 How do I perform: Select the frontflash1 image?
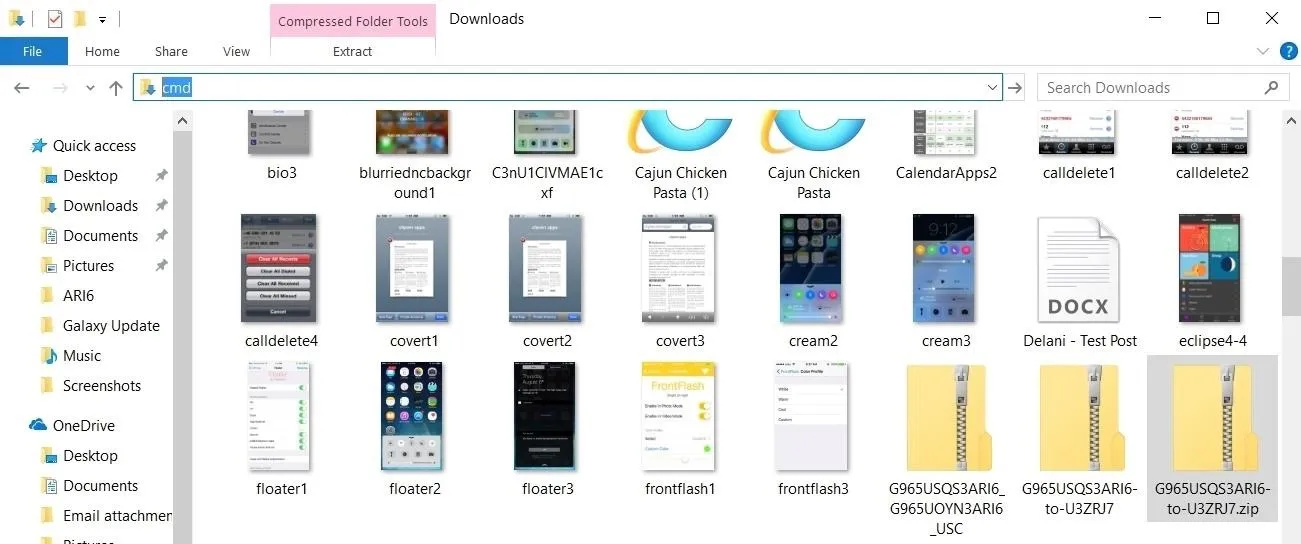coord(680,430)
